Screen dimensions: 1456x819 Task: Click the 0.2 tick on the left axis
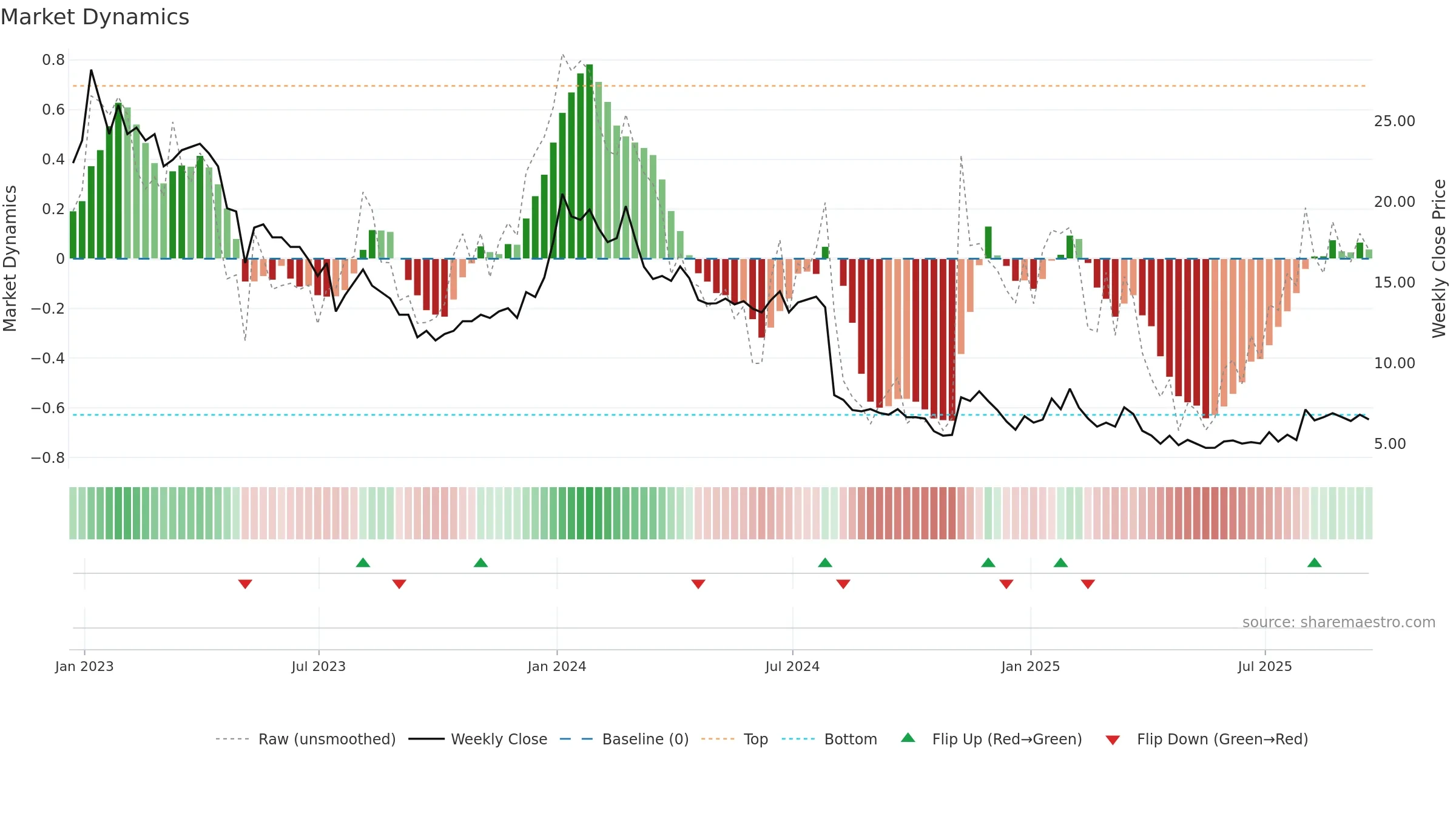click(53, 209)
